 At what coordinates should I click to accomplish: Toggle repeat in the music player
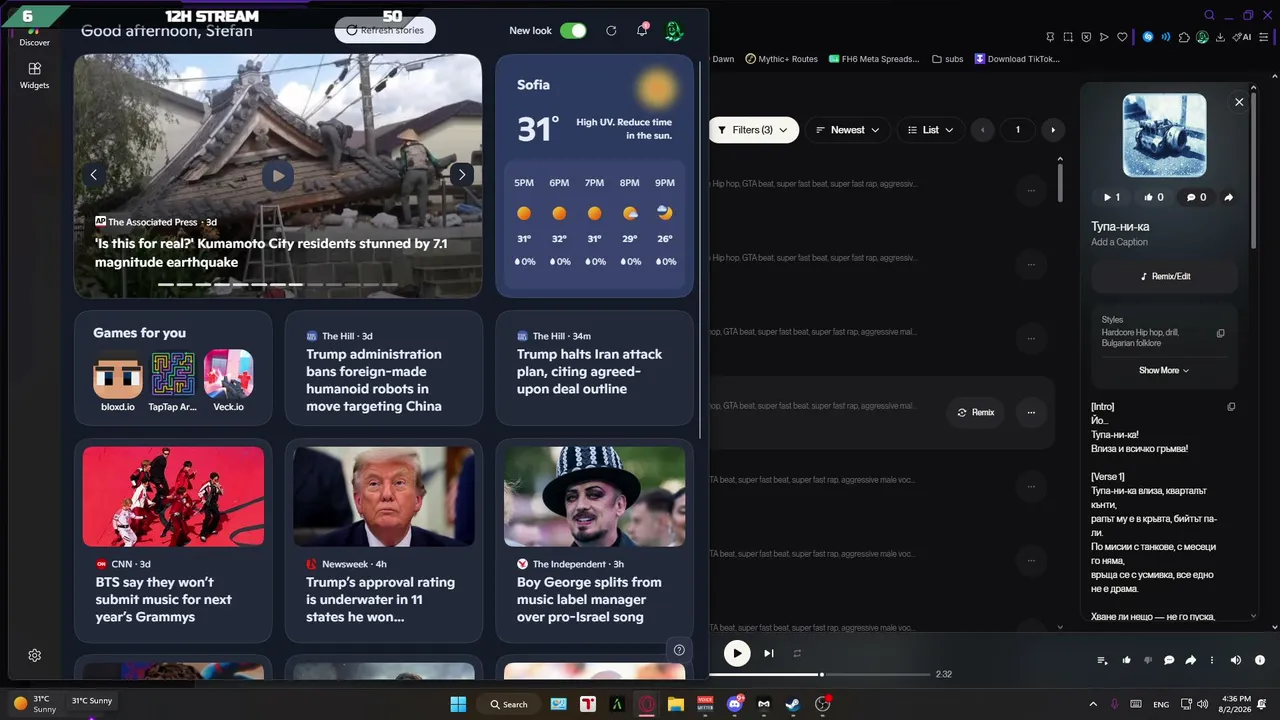pyautogui.click(x=797, y=653)
